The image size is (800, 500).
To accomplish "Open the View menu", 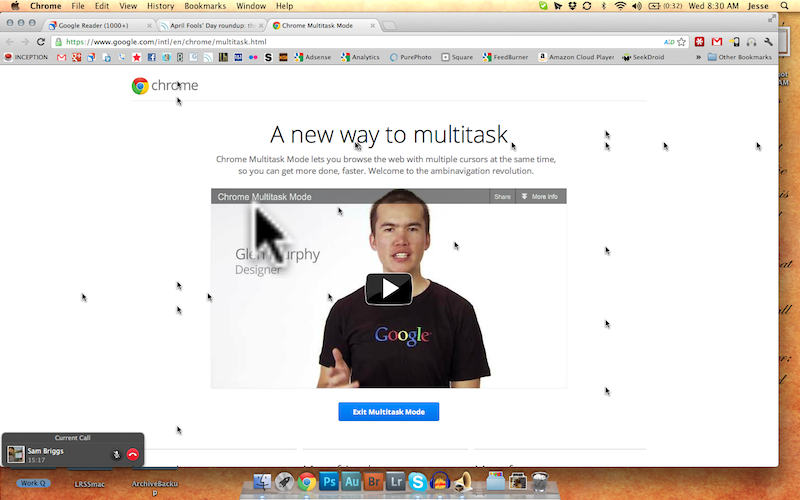I will (128, 6).
